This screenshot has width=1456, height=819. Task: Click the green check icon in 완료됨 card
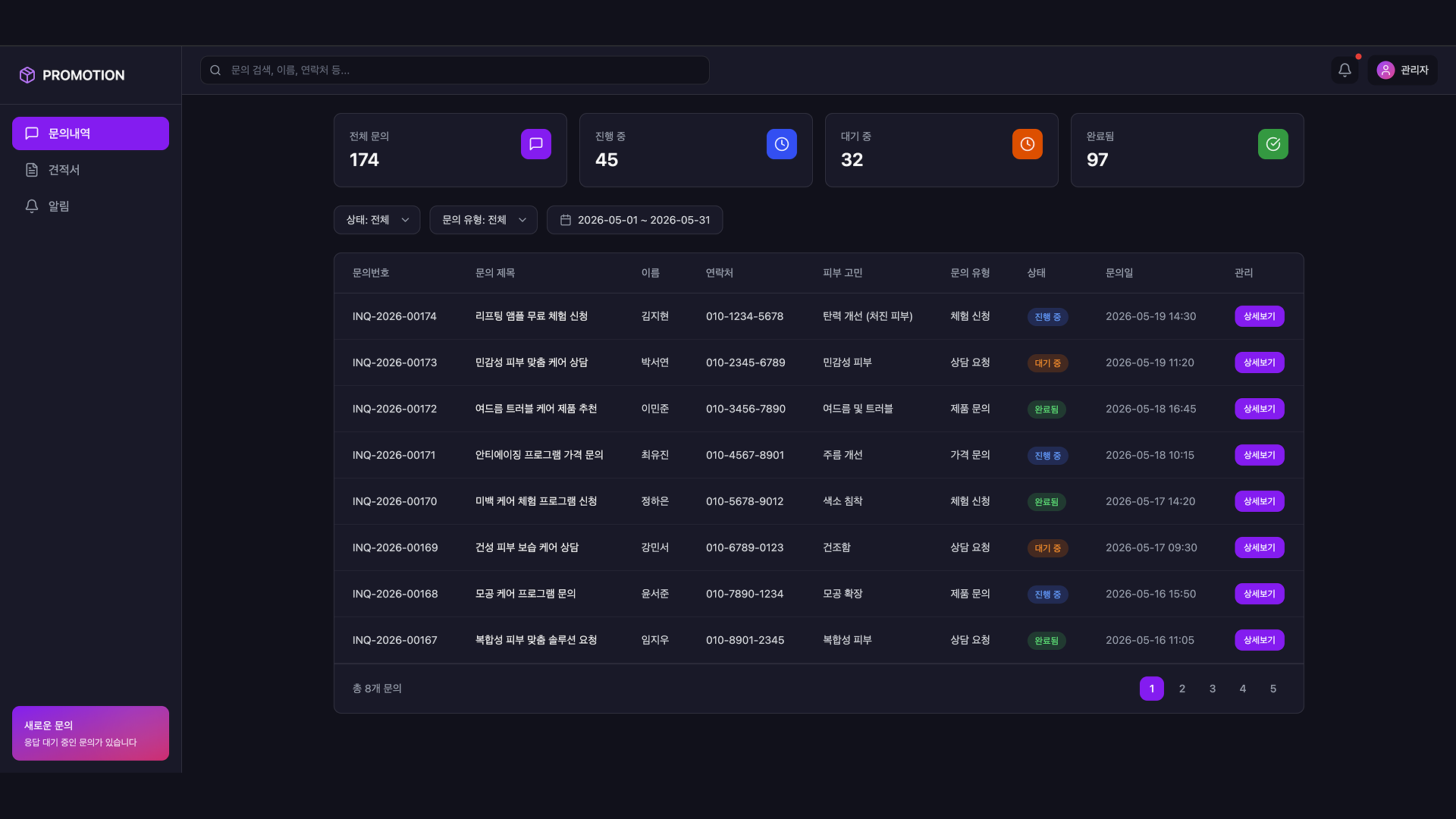pos(1273,144)
